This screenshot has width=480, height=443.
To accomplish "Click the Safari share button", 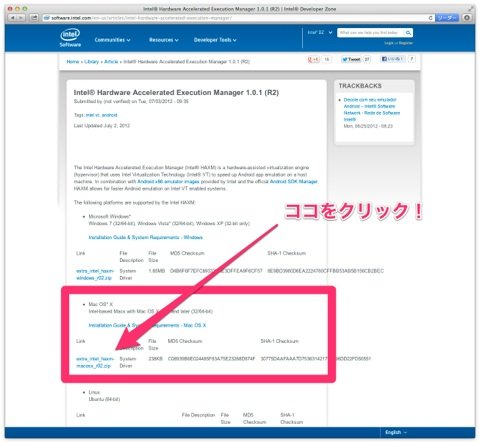I will (34, 18).
